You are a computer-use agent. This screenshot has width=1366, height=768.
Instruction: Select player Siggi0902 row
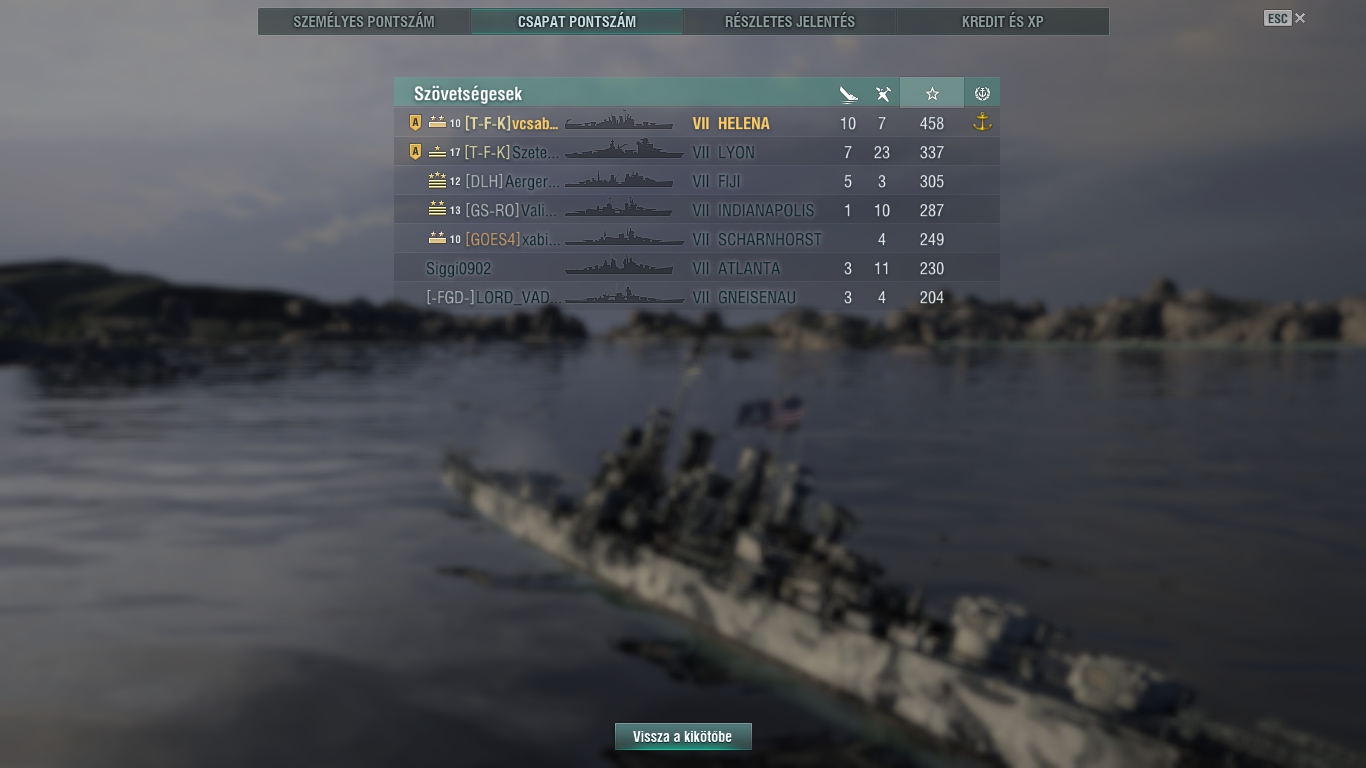[697, 268]
